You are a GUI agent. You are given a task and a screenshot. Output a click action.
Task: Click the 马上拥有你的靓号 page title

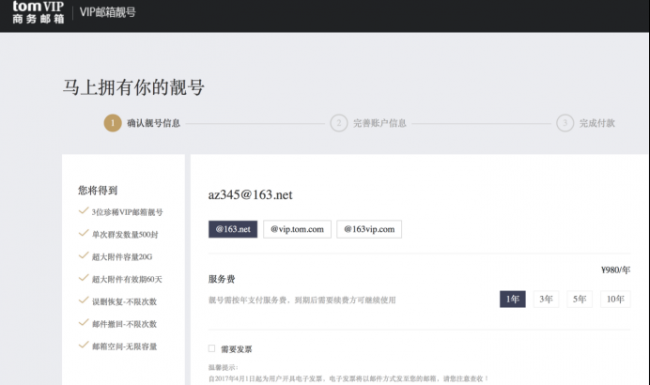tap(134, 87)
